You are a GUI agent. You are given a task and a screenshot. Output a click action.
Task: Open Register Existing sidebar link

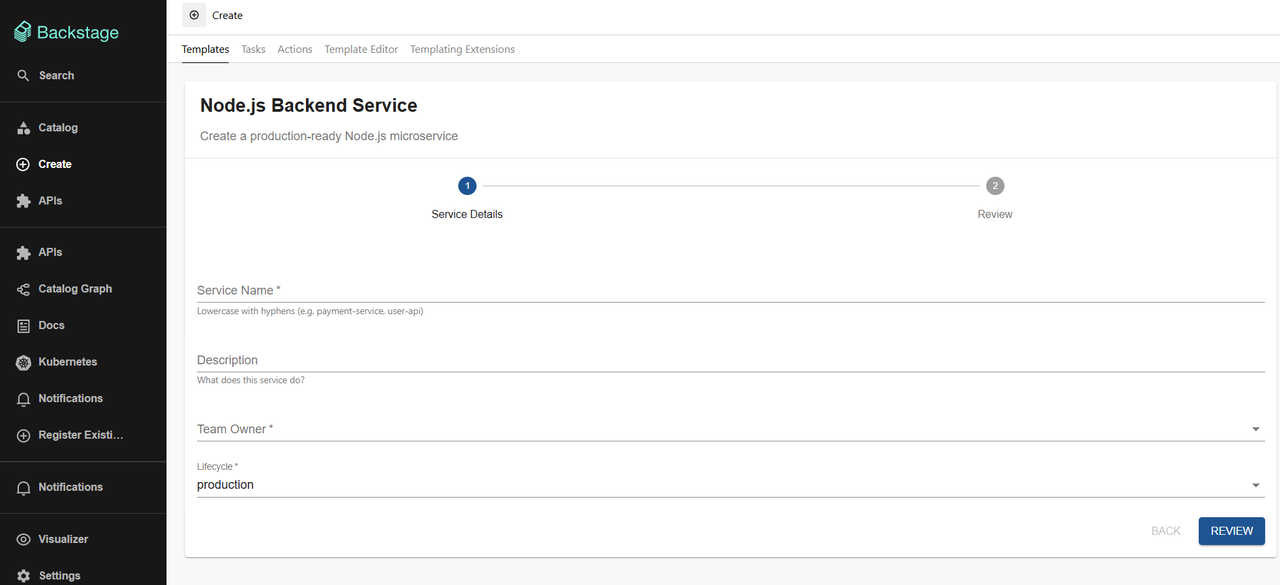[83, 436]
